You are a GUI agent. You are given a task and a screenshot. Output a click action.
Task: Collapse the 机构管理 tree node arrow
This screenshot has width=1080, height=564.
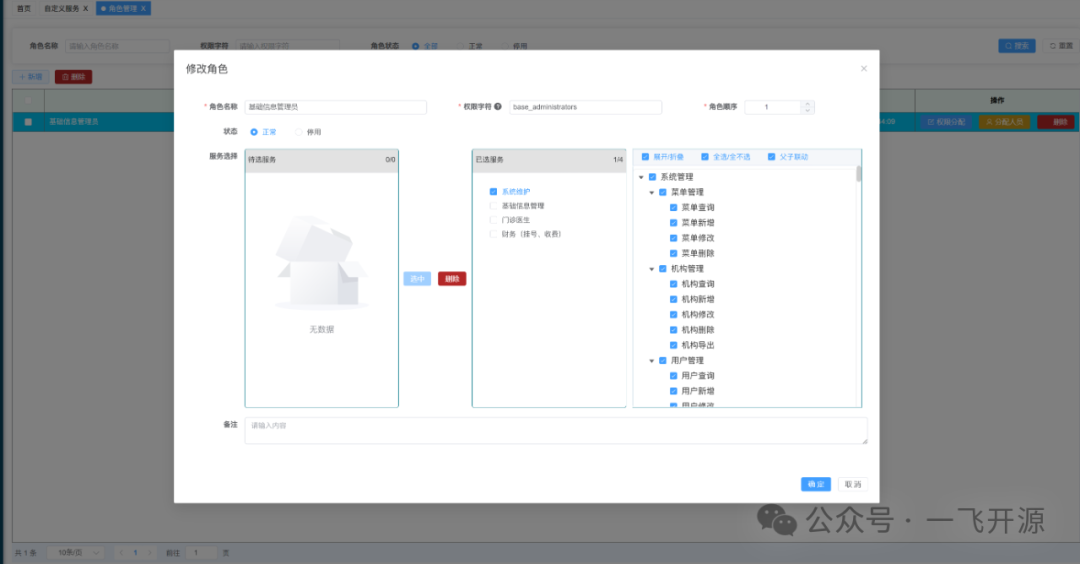point(652,269)
